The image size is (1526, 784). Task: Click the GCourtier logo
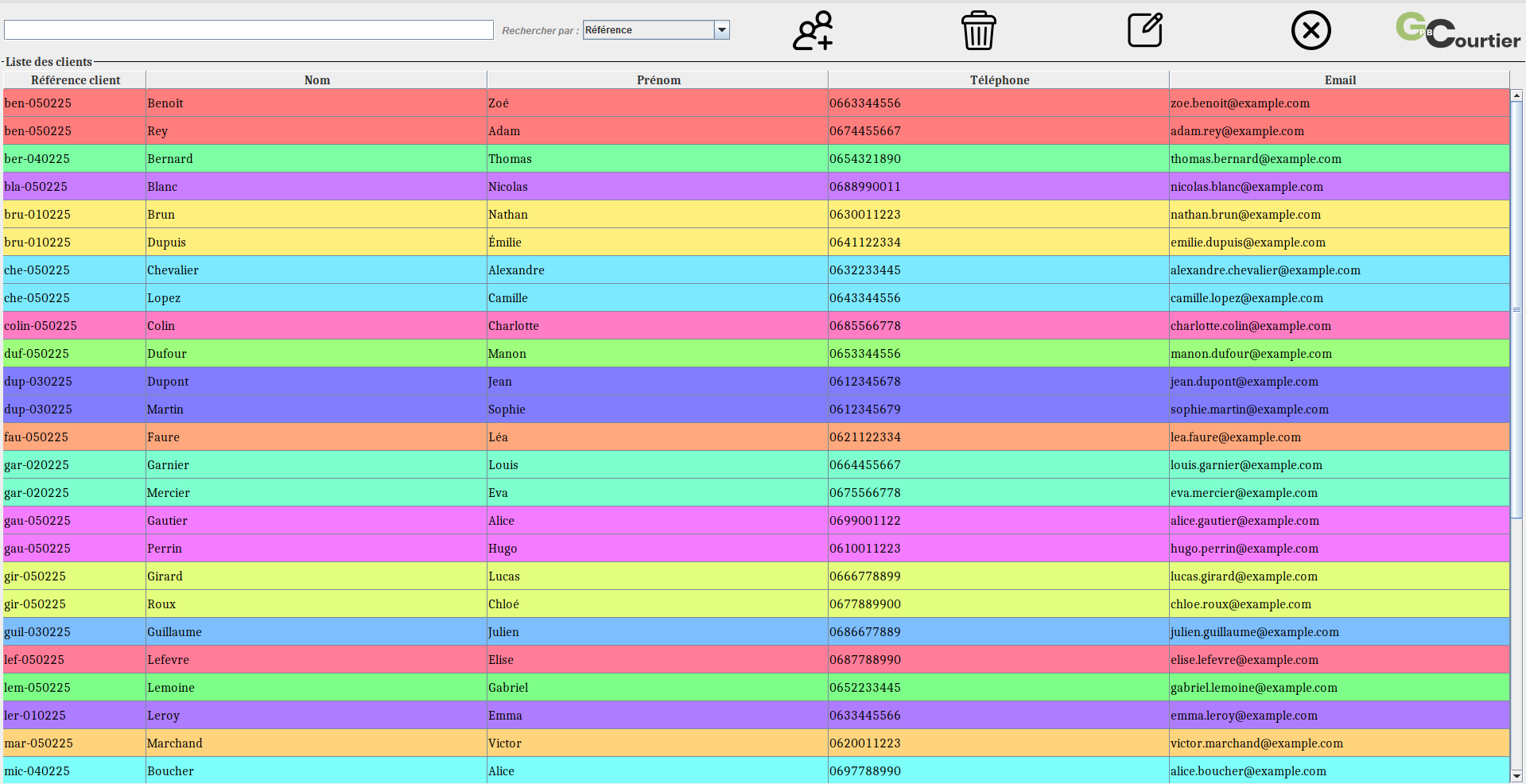tap(1458, 31)
